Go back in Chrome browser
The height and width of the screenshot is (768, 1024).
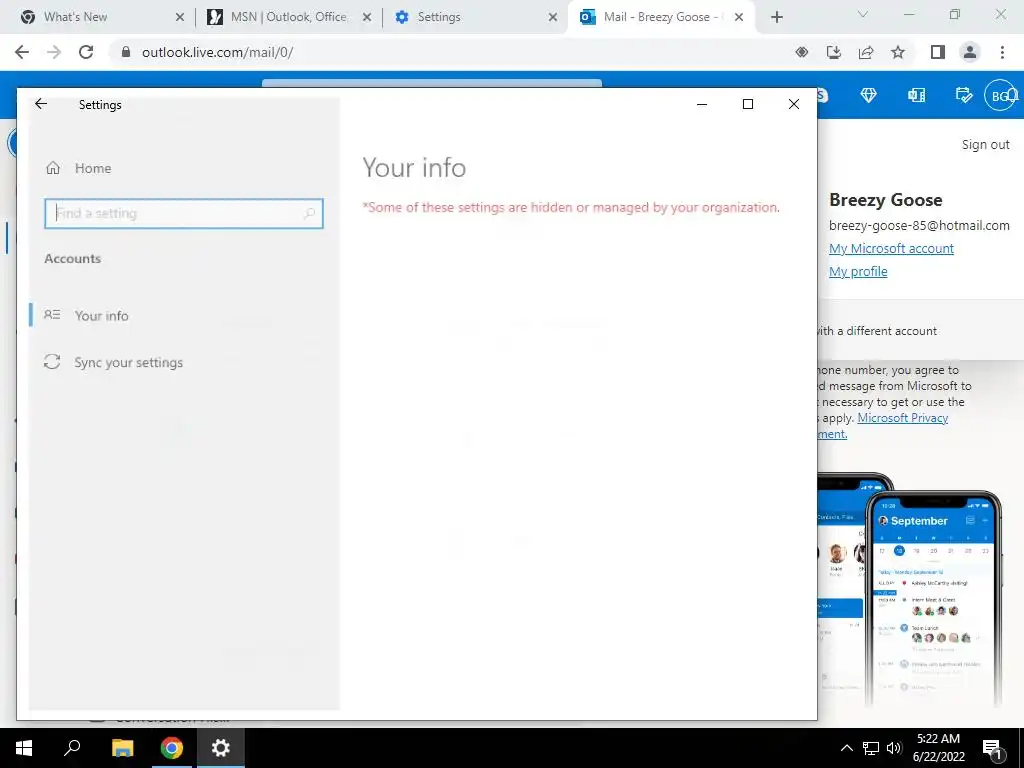tap(22, 52)
